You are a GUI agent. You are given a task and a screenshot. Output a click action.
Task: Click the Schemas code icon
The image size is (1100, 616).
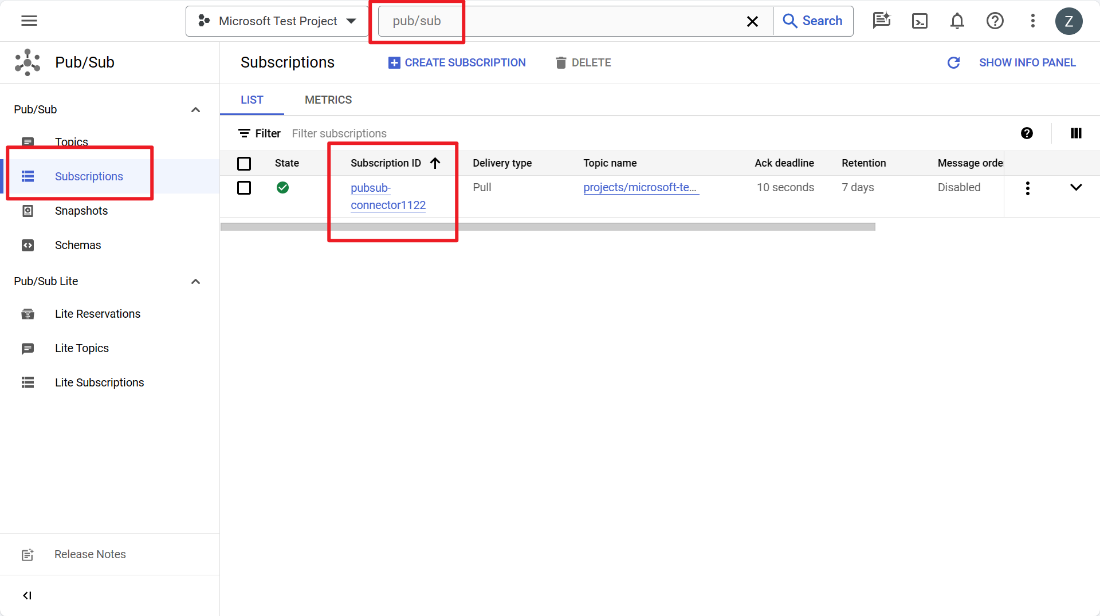point(28,245)
